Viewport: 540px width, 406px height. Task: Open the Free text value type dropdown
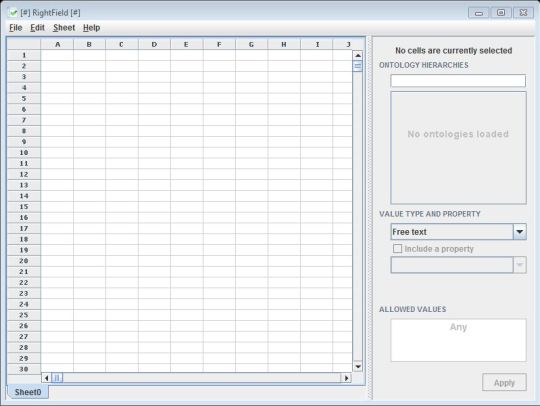(458, 232)
